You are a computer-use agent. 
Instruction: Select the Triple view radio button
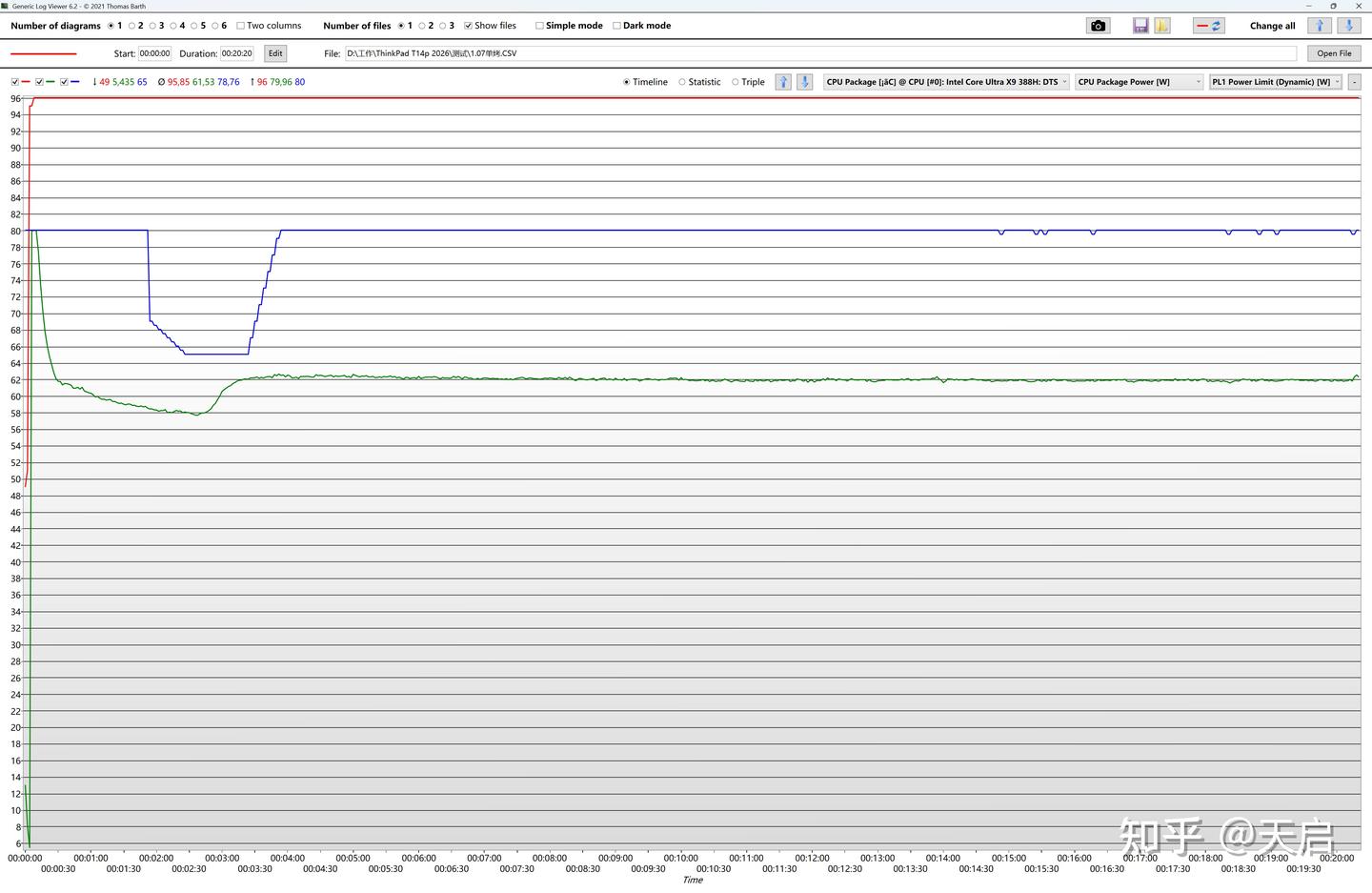pyautogui.click(x=736, y=82)
